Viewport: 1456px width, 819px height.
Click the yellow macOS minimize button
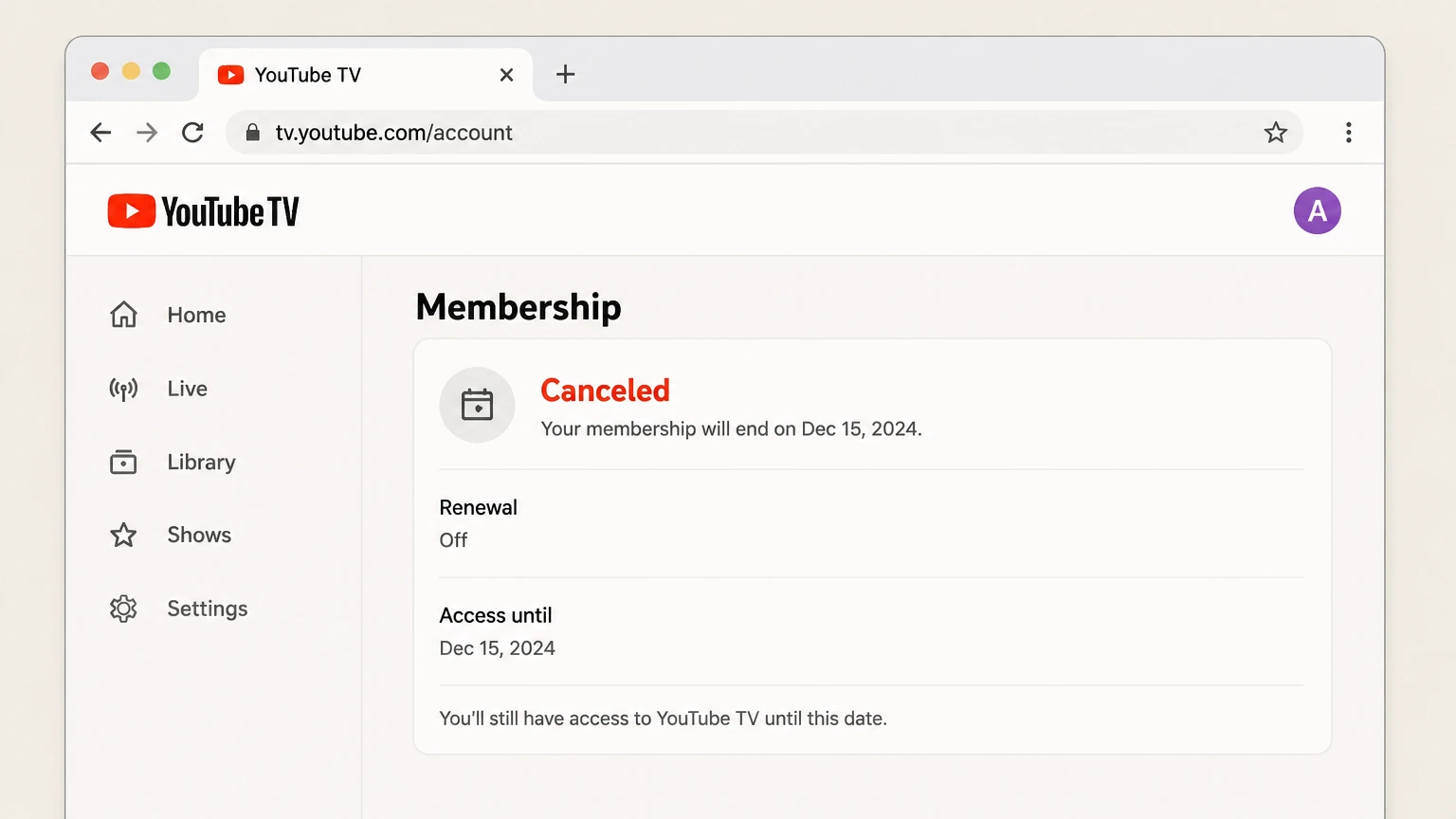pos(131,71)
